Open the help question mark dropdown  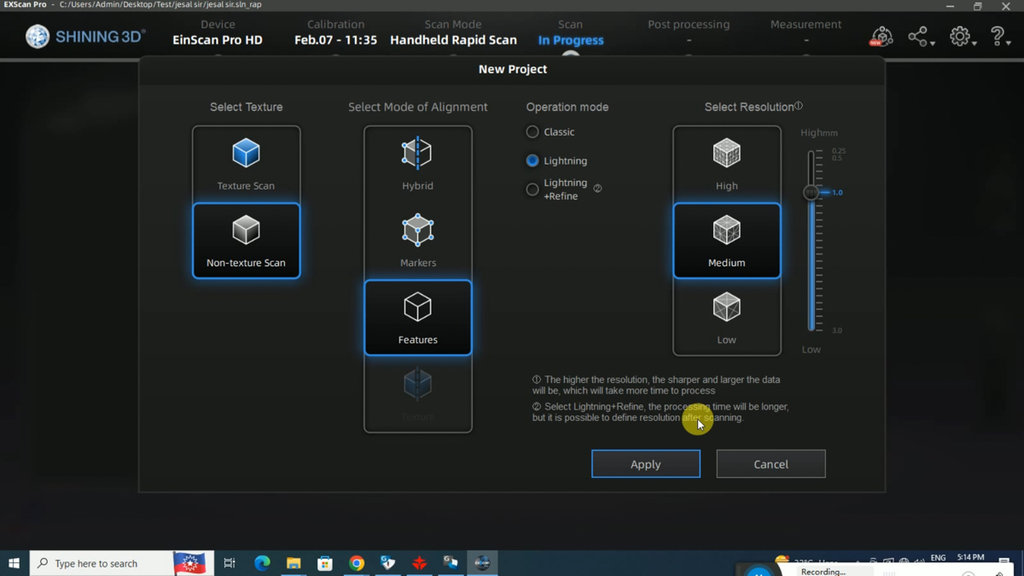[x=998, y=37]
